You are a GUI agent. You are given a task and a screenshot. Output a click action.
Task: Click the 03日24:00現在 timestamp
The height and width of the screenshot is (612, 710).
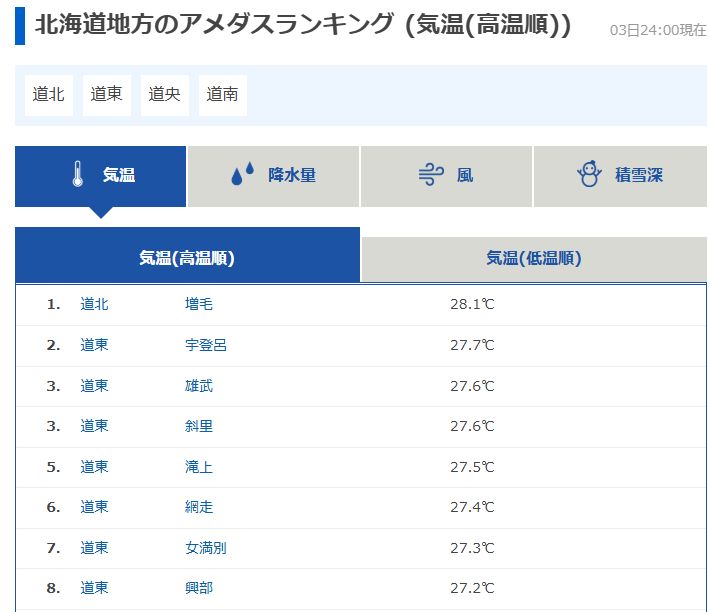pos(658,30)
